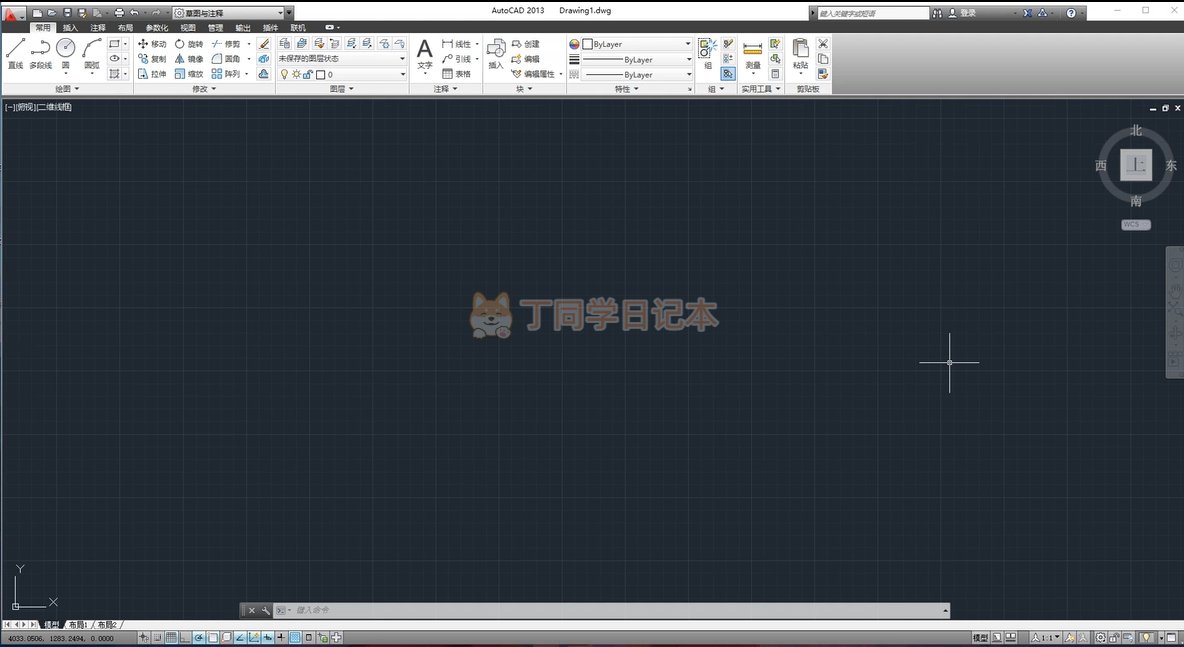
Task: Toggle group selection highlighted button in 组 panel
Action: pyautogui.click(x=728, y=74)
